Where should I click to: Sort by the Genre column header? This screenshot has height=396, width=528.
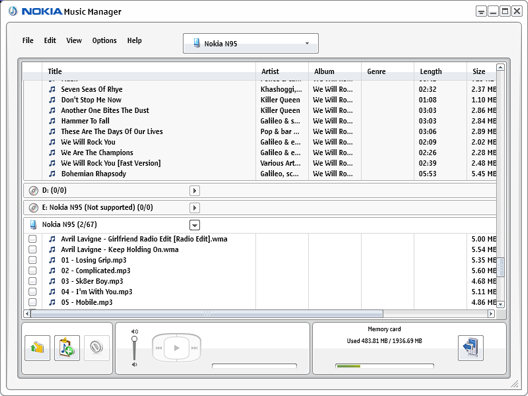coord(388,71)
